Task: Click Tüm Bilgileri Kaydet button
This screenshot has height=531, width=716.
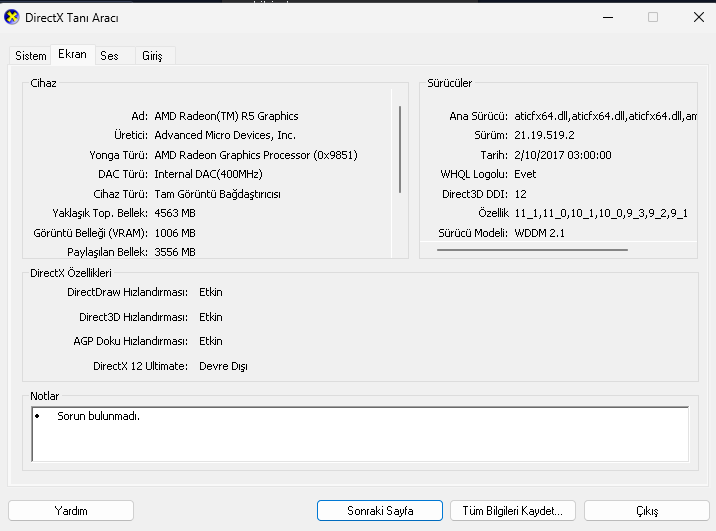Action: point(513,510)
